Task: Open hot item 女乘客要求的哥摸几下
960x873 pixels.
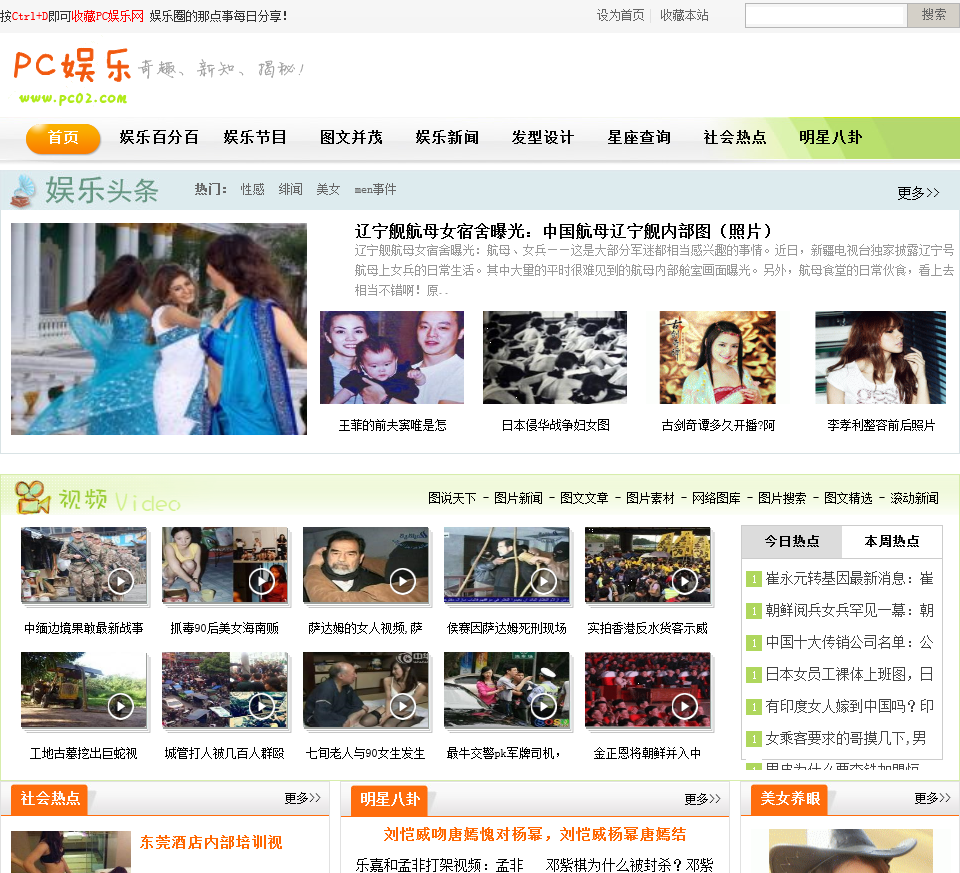Action: [846, 738]
